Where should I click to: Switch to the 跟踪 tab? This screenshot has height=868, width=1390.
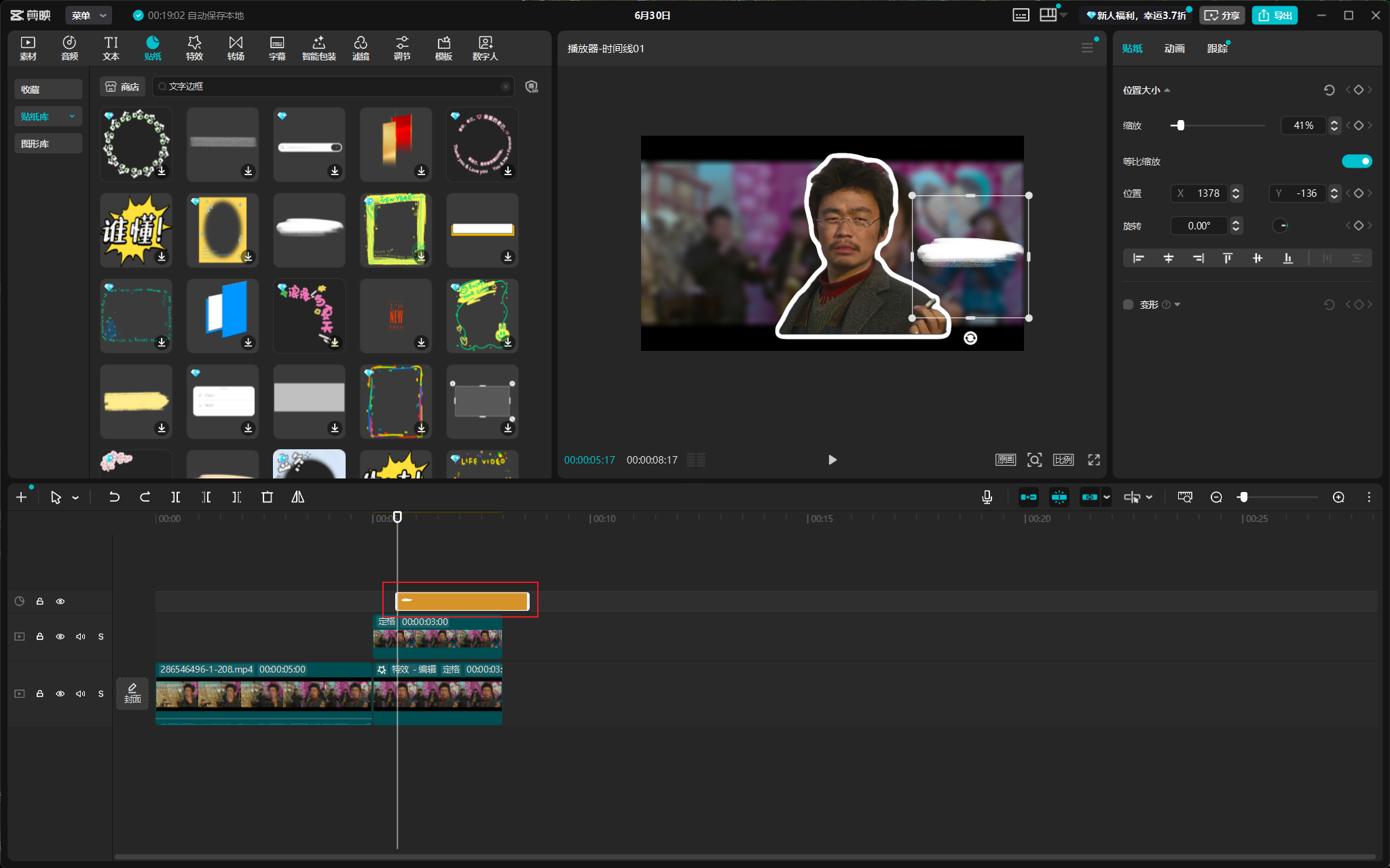(x=1217, y=48)
